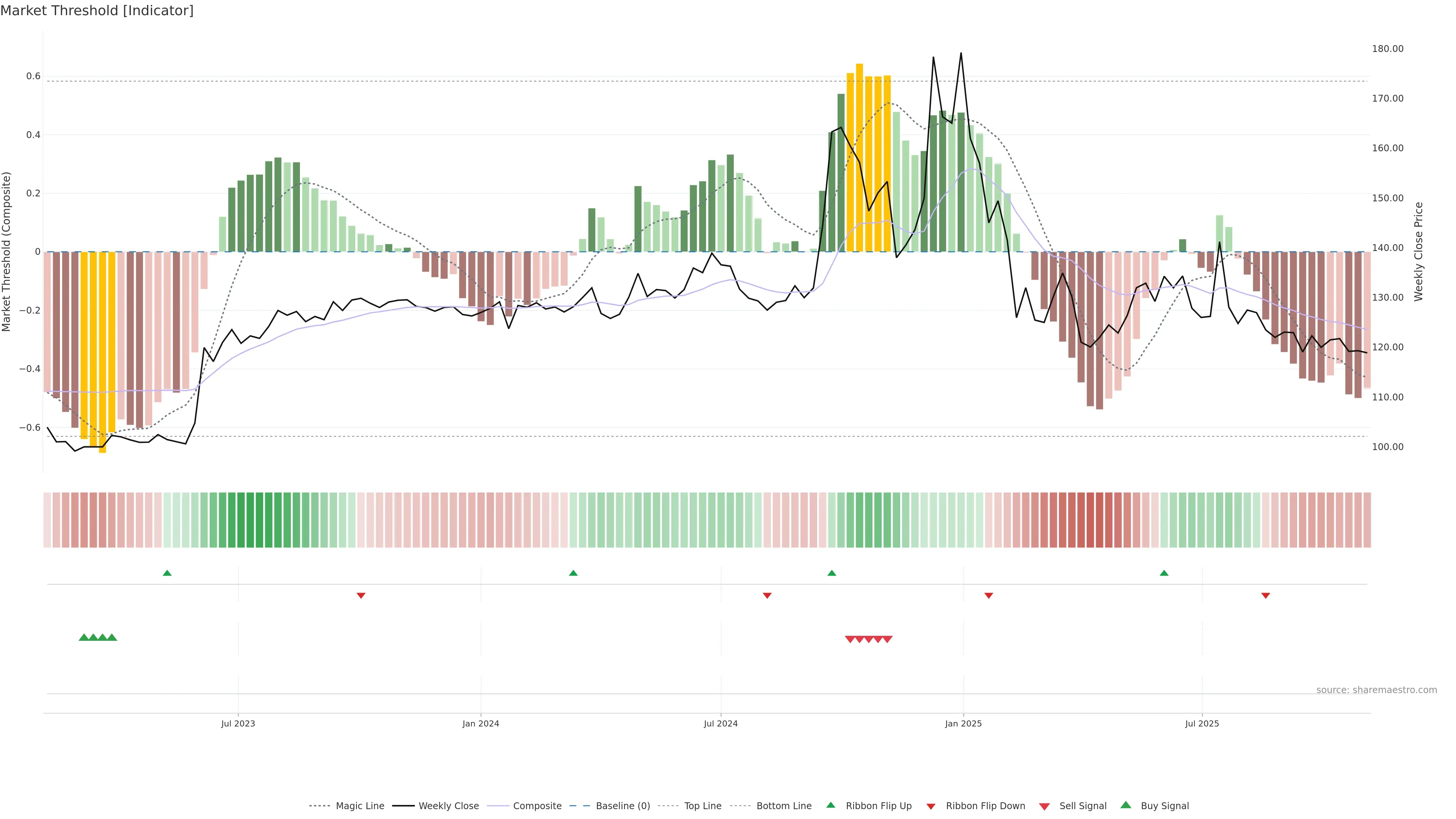Click the Market Threshold [Indicator] chart title

[97, 11]
